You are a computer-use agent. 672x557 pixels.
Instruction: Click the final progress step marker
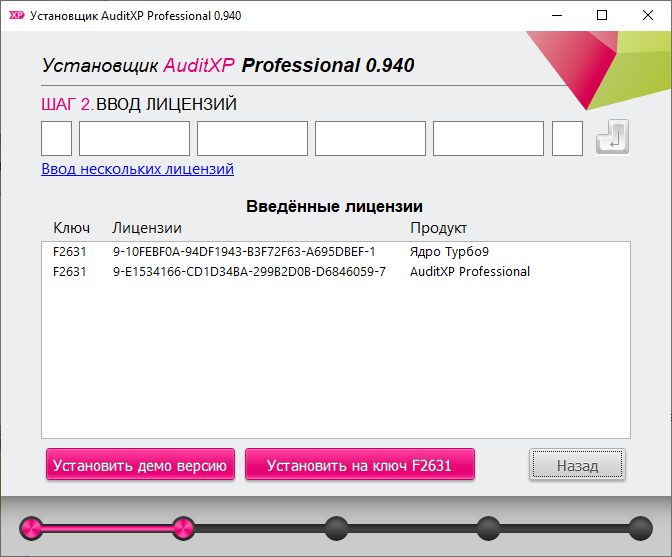tap(641, 528)
